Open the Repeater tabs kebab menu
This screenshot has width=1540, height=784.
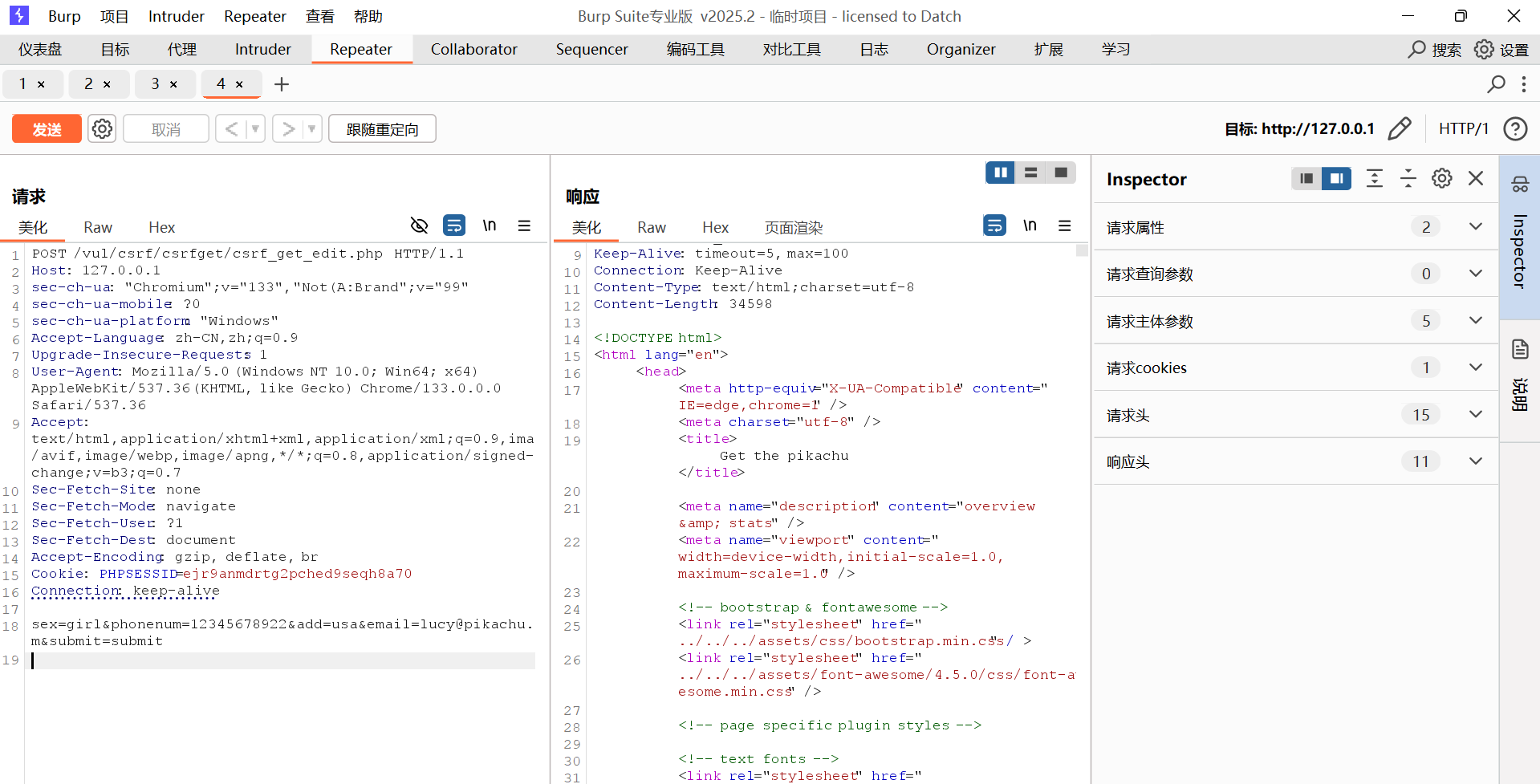pyautogui.click(x=1524, y=83)
